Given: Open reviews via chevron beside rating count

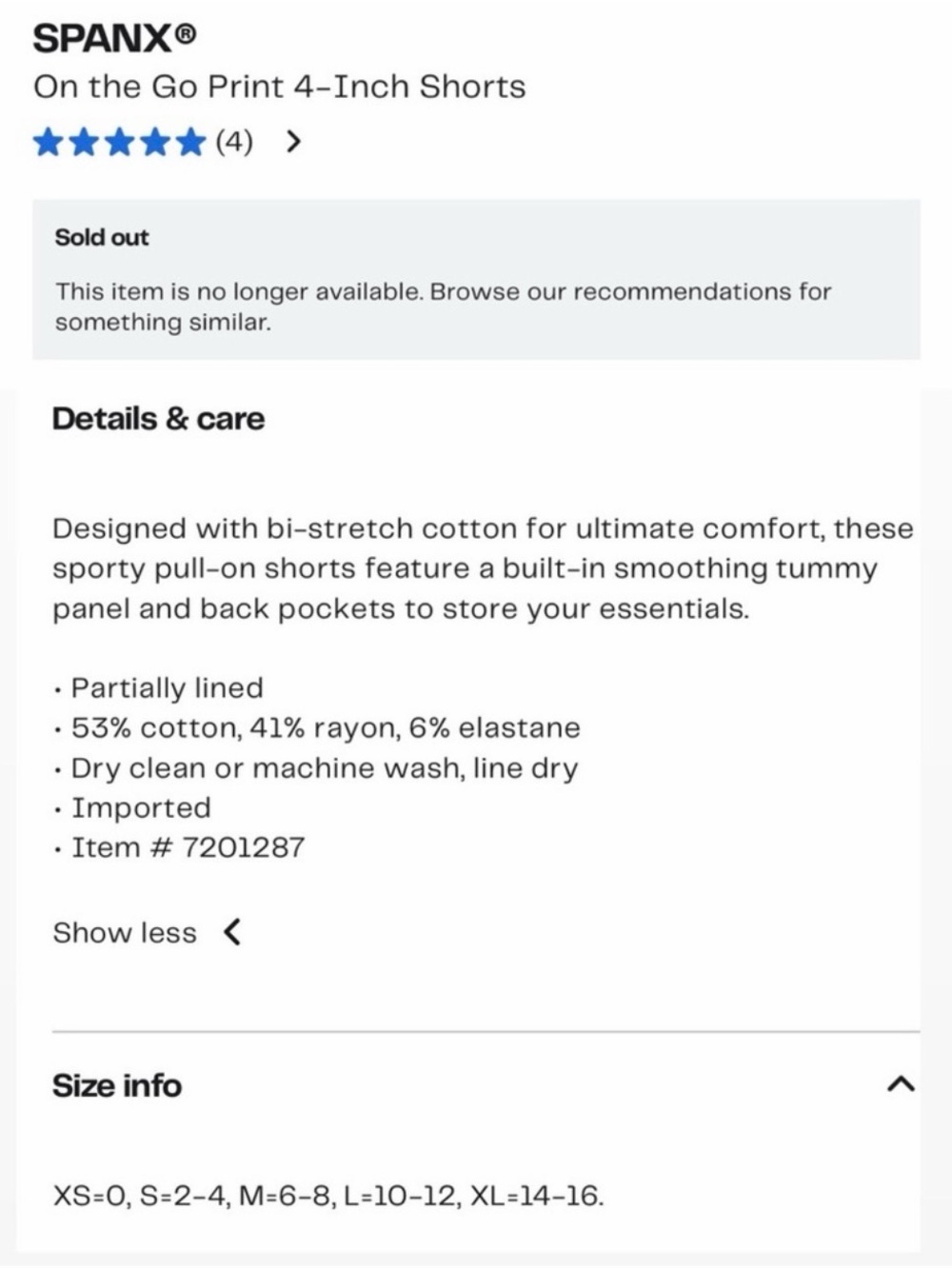Looking at the screenshot, I should pyautogui.click(x=294, y=142).
